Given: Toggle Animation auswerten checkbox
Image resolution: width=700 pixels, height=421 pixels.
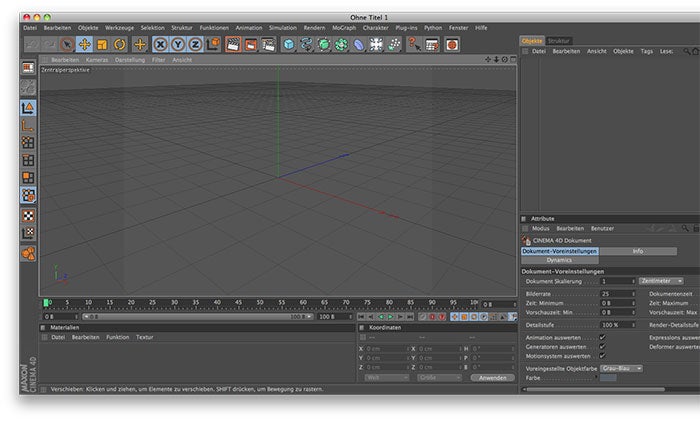Looking at the screenshot, I should (602, 337).
